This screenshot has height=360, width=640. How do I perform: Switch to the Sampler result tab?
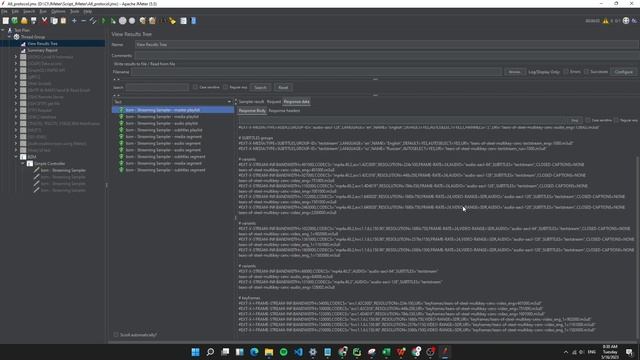(x=251, y=102)
